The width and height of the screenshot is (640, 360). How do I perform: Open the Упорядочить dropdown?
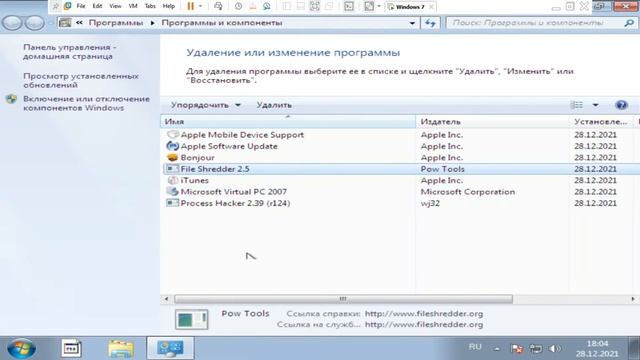(x=205, y=105)
